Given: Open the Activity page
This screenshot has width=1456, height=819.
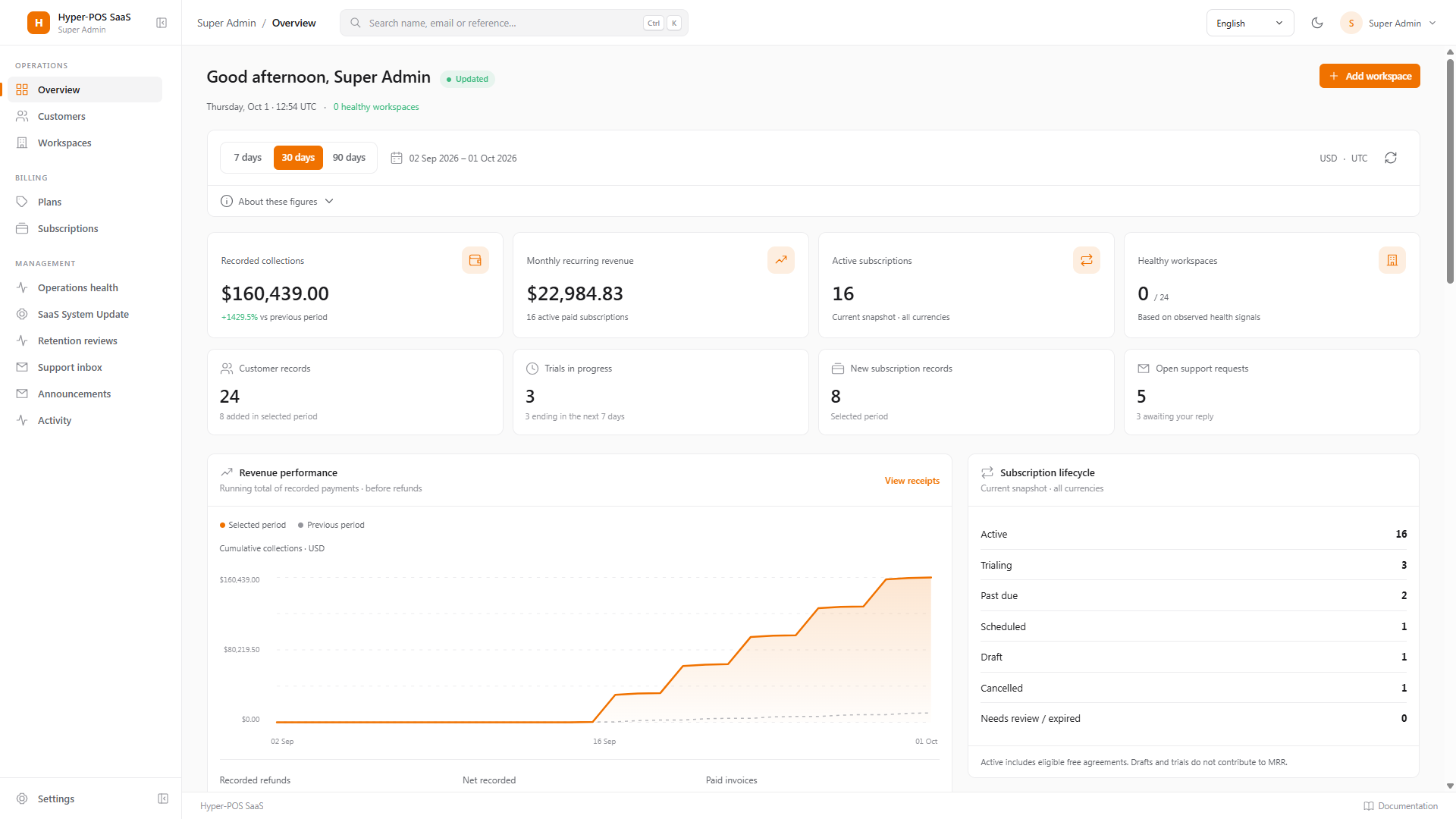Looking at the screenshot, I should point(85,420).
